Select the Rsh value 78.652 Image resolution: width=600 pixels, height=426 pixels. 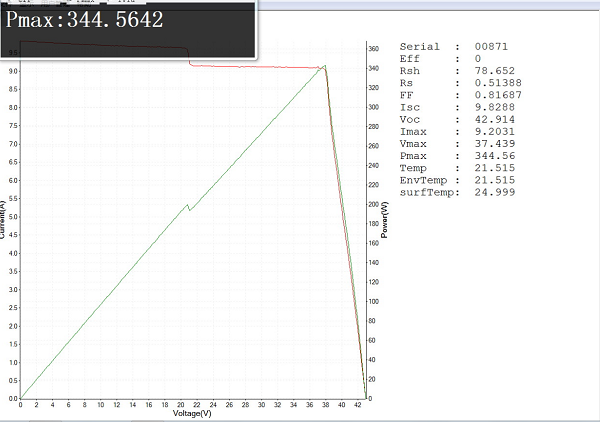pyautogui.click(x=495, y=71)
